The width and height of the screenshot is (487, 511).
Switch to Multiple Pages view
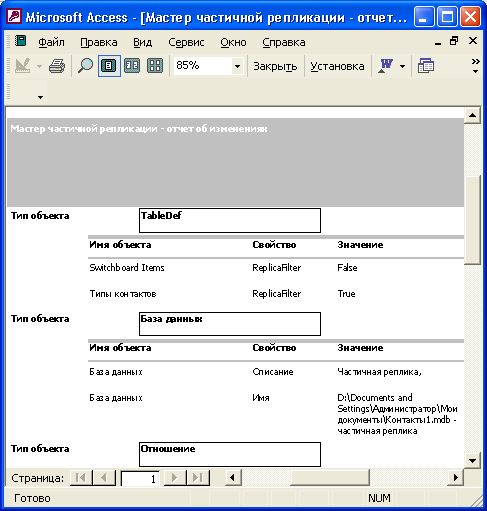point(155,66)
